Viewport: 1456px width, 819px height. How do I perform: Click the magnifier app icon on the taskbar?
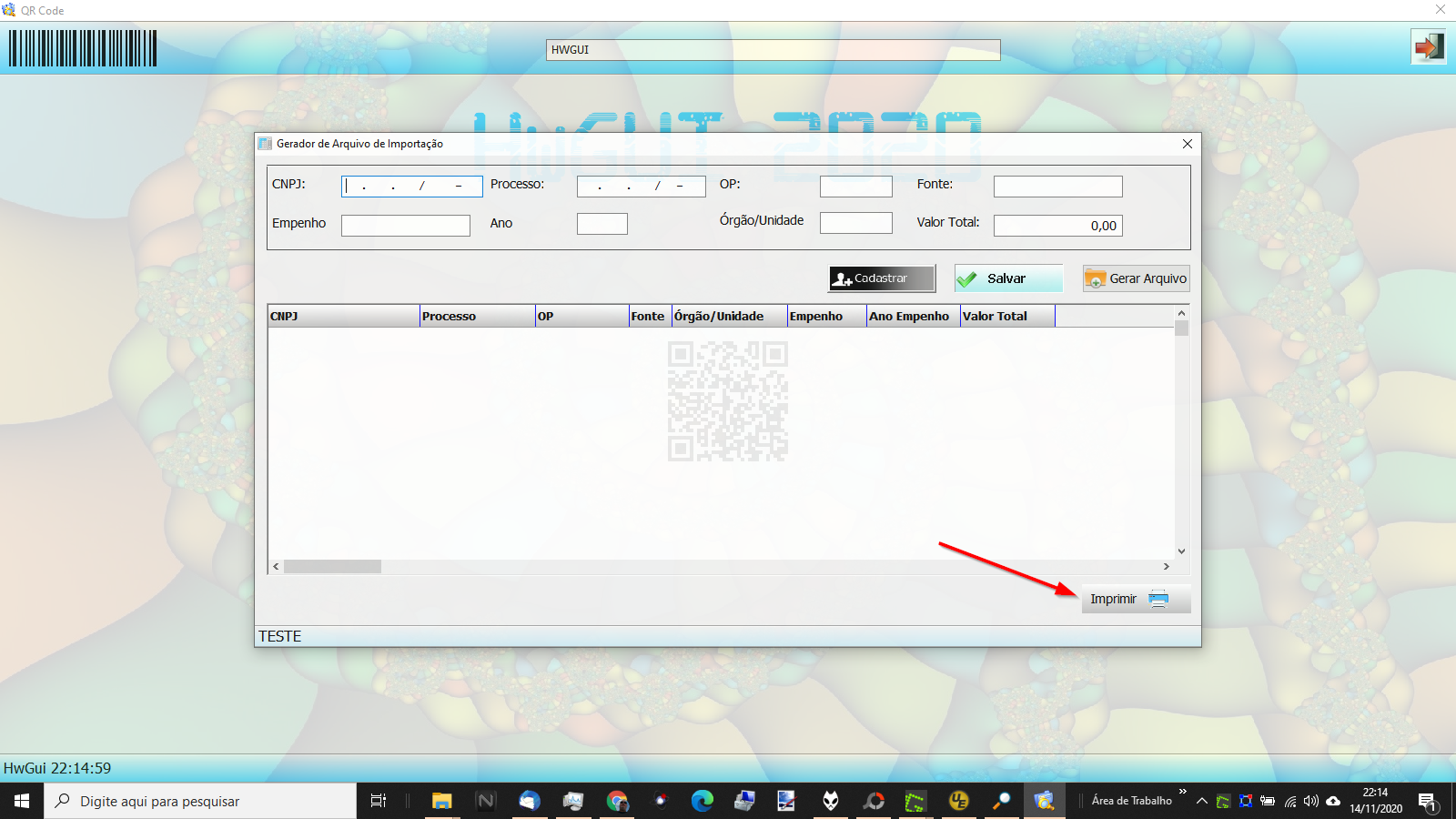click(1001, 801)
